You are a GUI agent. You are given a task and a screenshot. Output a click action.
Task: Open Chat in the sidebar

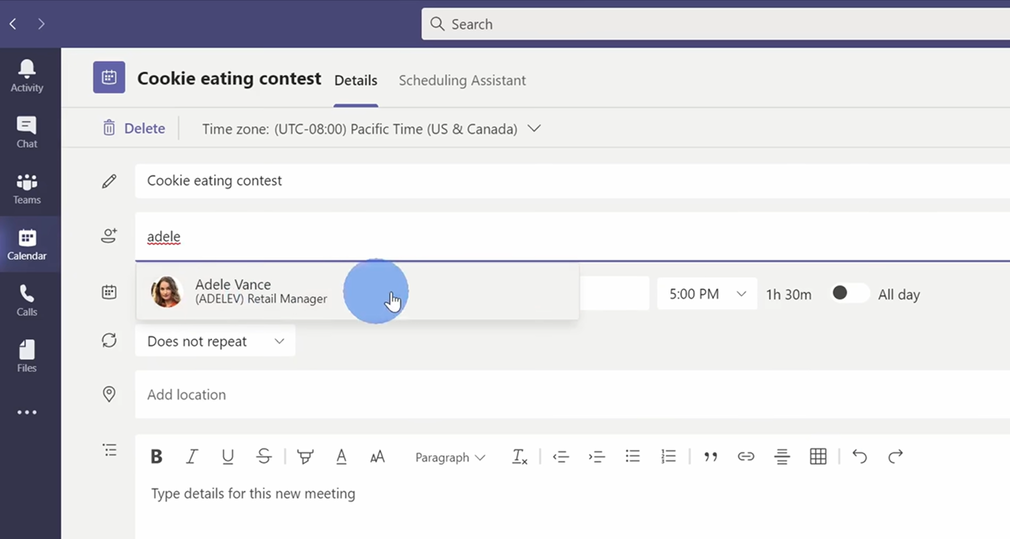pyautogui.click(x=27, y=132)
